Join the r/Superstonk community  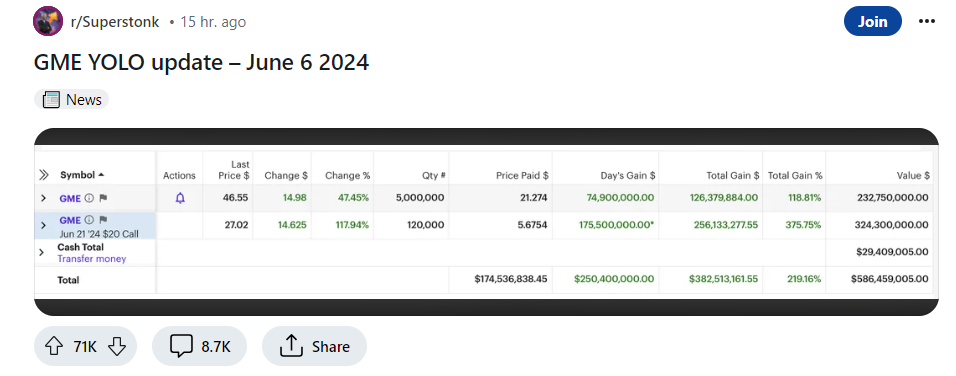[x=872, y=21]
